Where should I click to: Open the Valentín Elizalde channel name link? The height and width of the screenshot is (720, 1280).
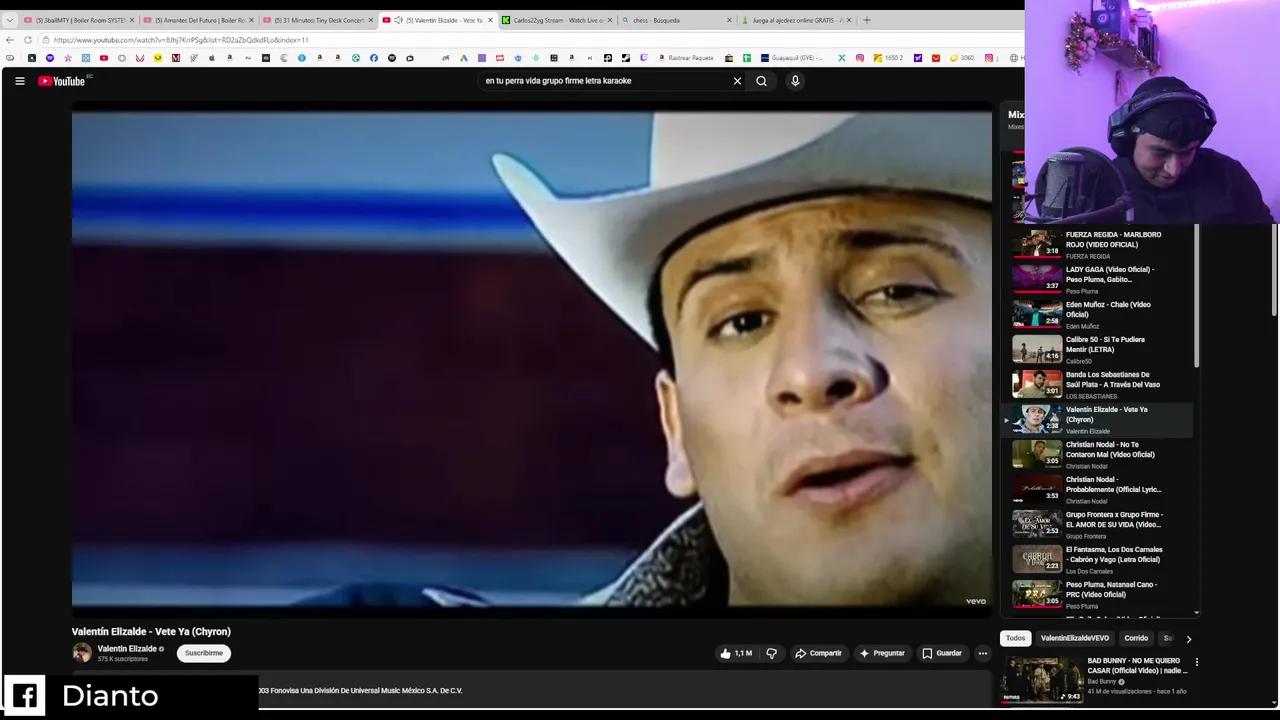coord(127,649)
